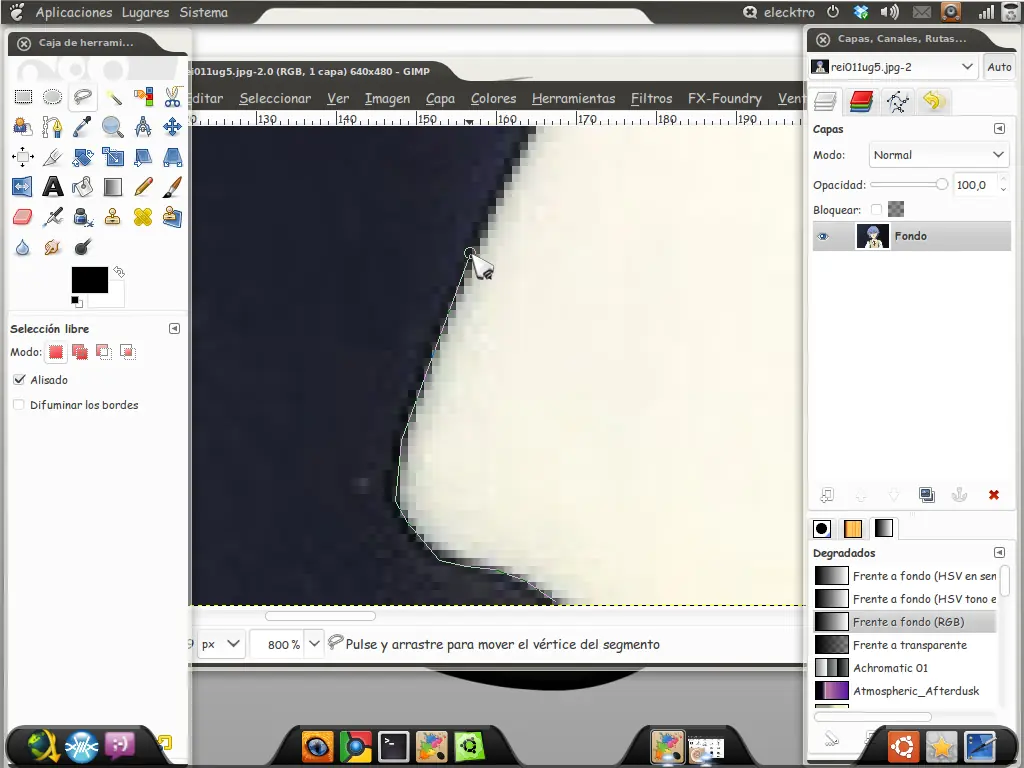Select the Eraser tool

pyautogui.click(x=22, y=217)
